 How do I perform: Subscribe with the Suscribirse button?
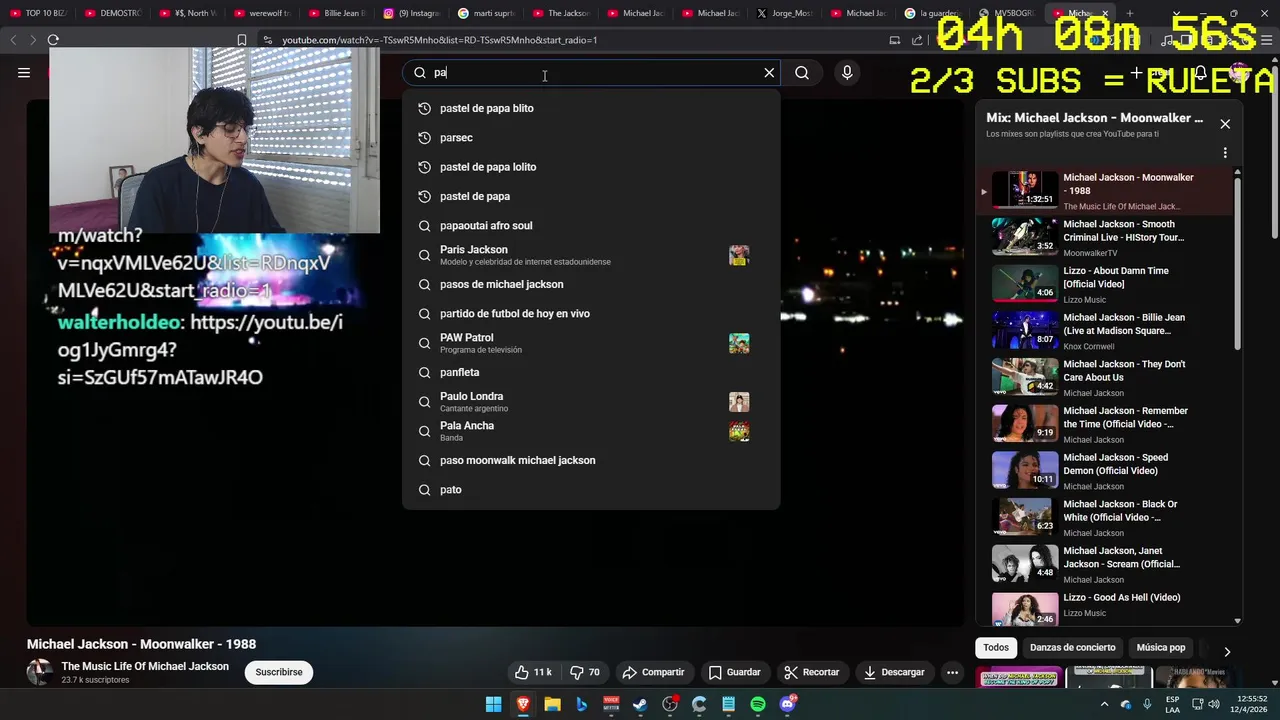279,672
